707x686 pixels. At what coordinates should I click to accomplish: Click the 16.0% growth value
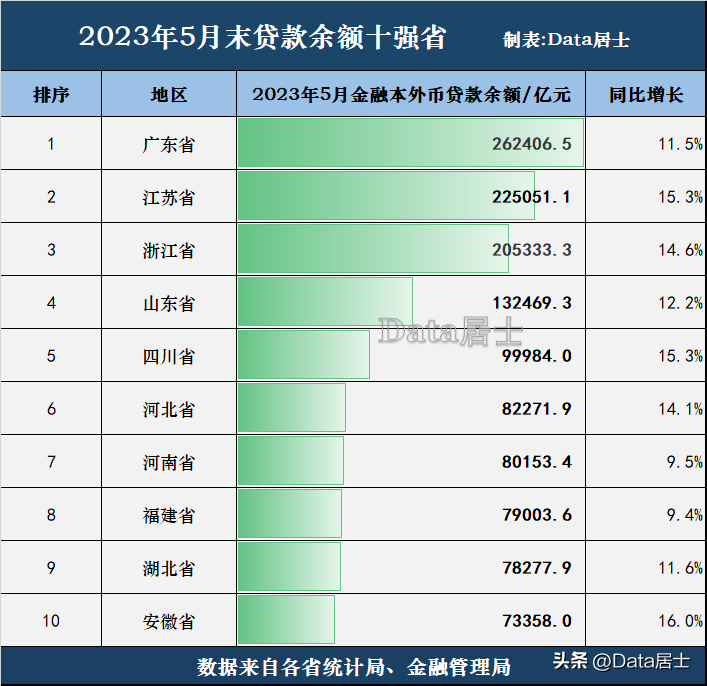(680, 621)
